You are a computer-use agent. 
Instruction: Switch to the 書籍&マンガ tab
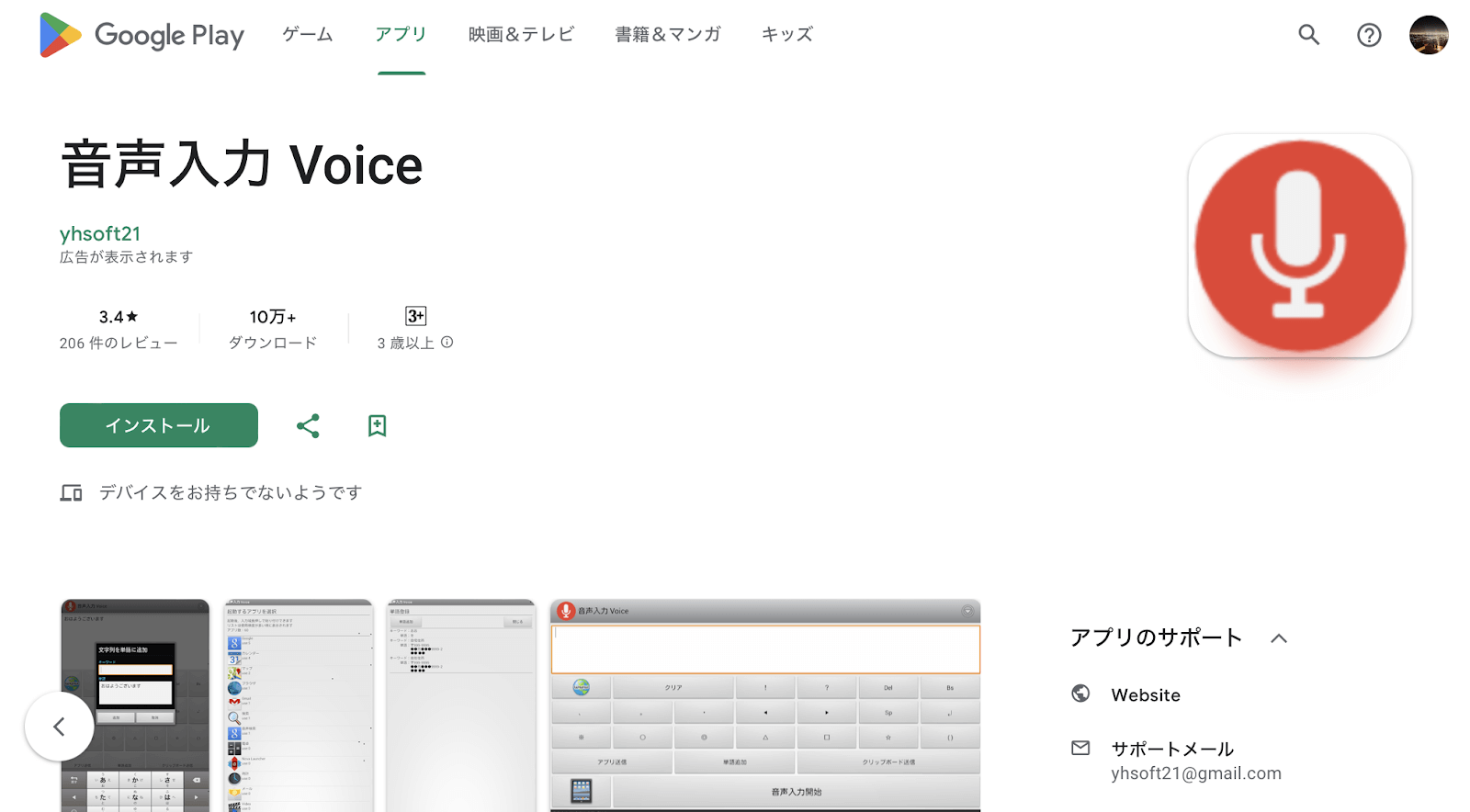[x=668, y=35]
